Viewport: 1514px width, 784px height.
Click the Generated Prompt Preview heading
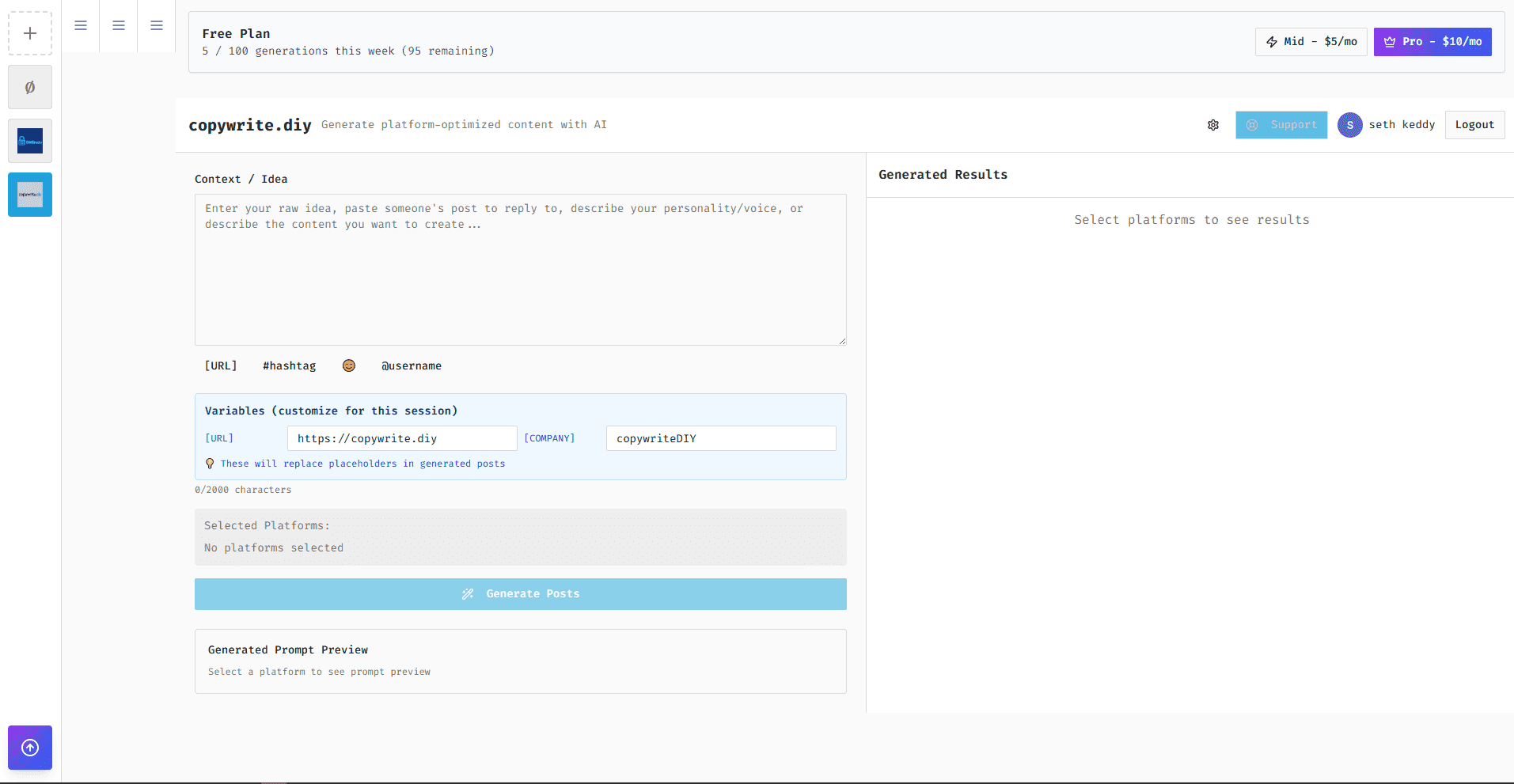pyautogui.click(x=288, y=650)
